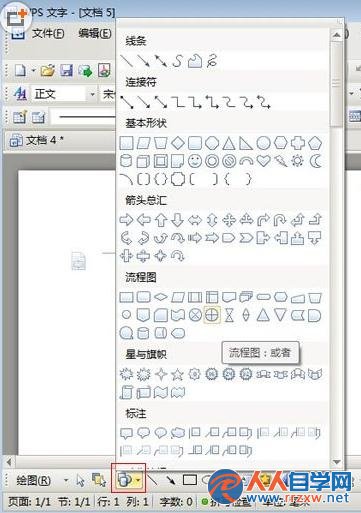Image resolution: width=361 pixels, height=513 pixels.
Task: Open the new document dropdown arrow
Action: tap(33, 71)
